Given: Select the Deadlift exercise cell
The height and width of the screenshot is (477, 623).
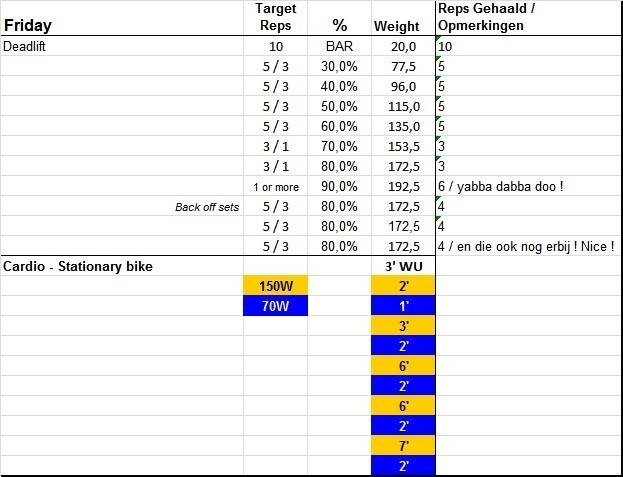Looking at the screenshot, I should pyautogui.click(x=30, y=46).
